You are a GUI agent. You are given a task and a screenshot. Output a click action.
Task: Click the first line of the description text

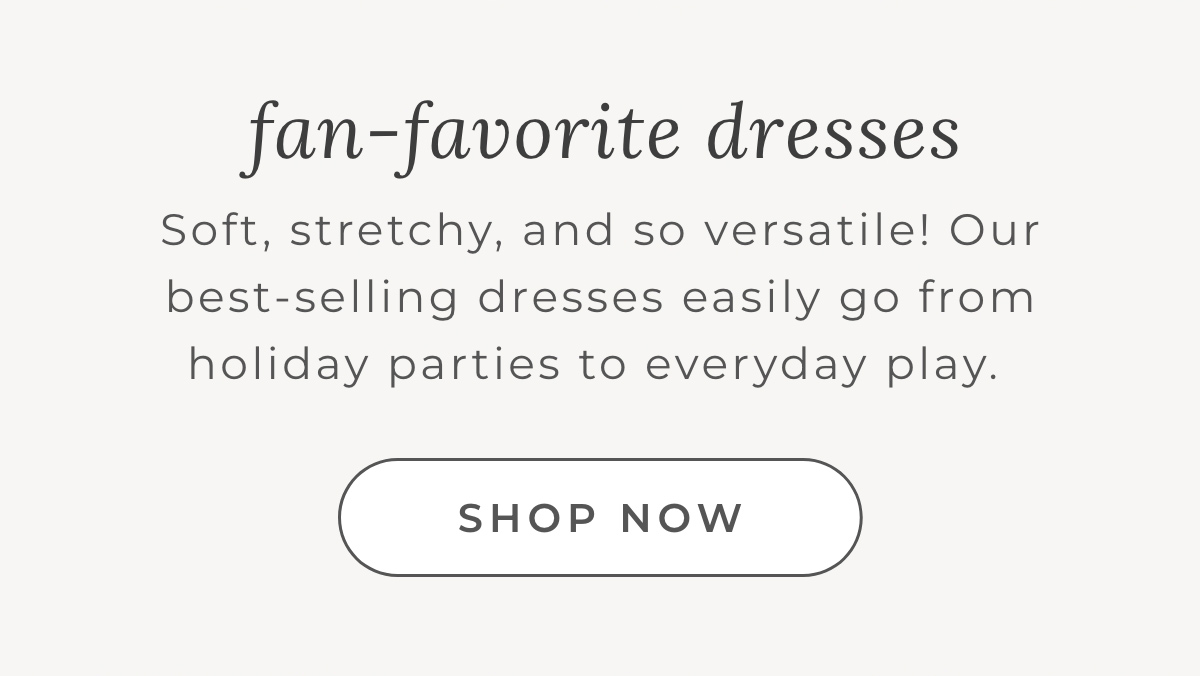point(600,230)
